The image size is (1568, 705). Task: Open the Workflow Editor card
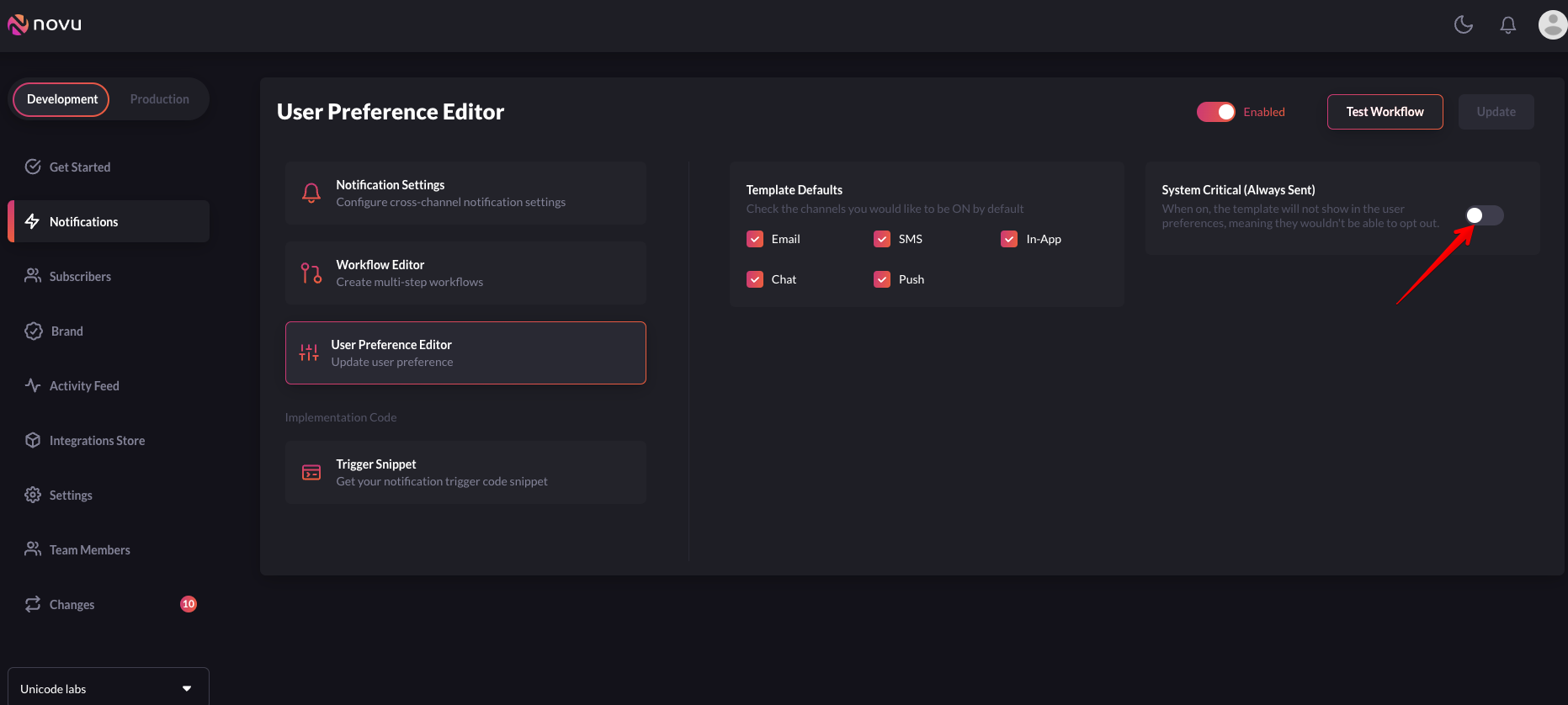[465, 273]
